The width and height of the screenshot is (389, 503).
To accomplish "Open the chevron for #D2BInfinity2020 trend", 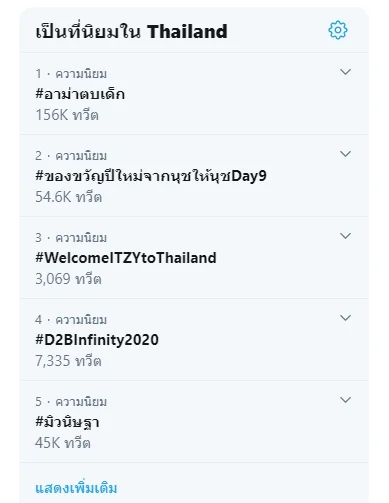I will [x=345, y=318].
